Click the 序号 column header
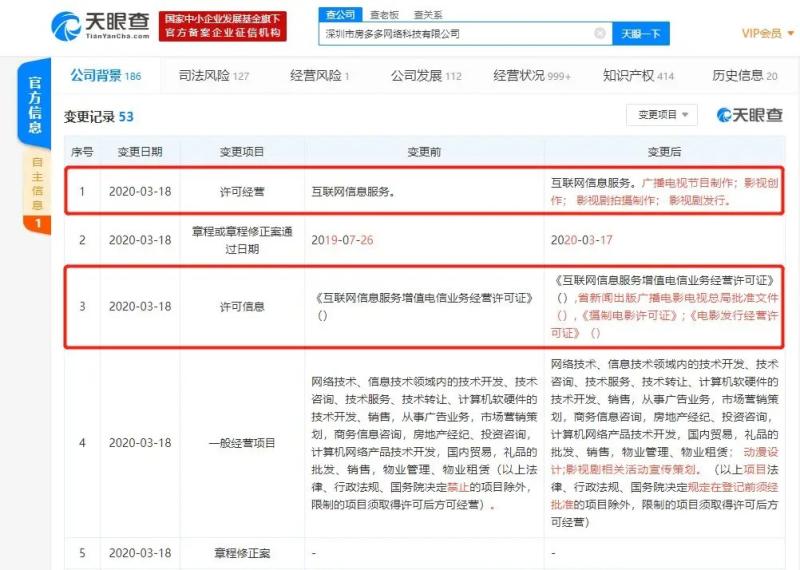This screenshot has height=570, width=800. click(82, 152)
